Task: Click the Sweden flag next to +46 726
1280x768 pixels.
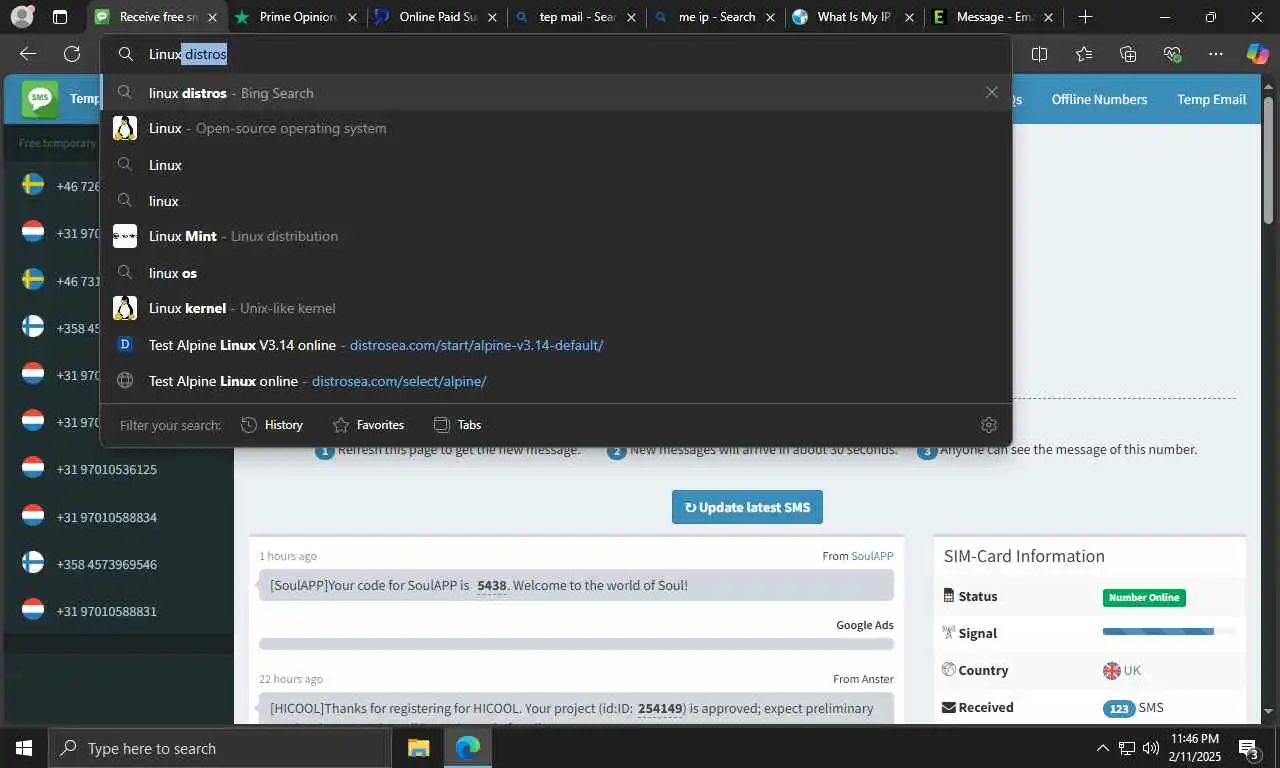Action: (x=33, y=185)
